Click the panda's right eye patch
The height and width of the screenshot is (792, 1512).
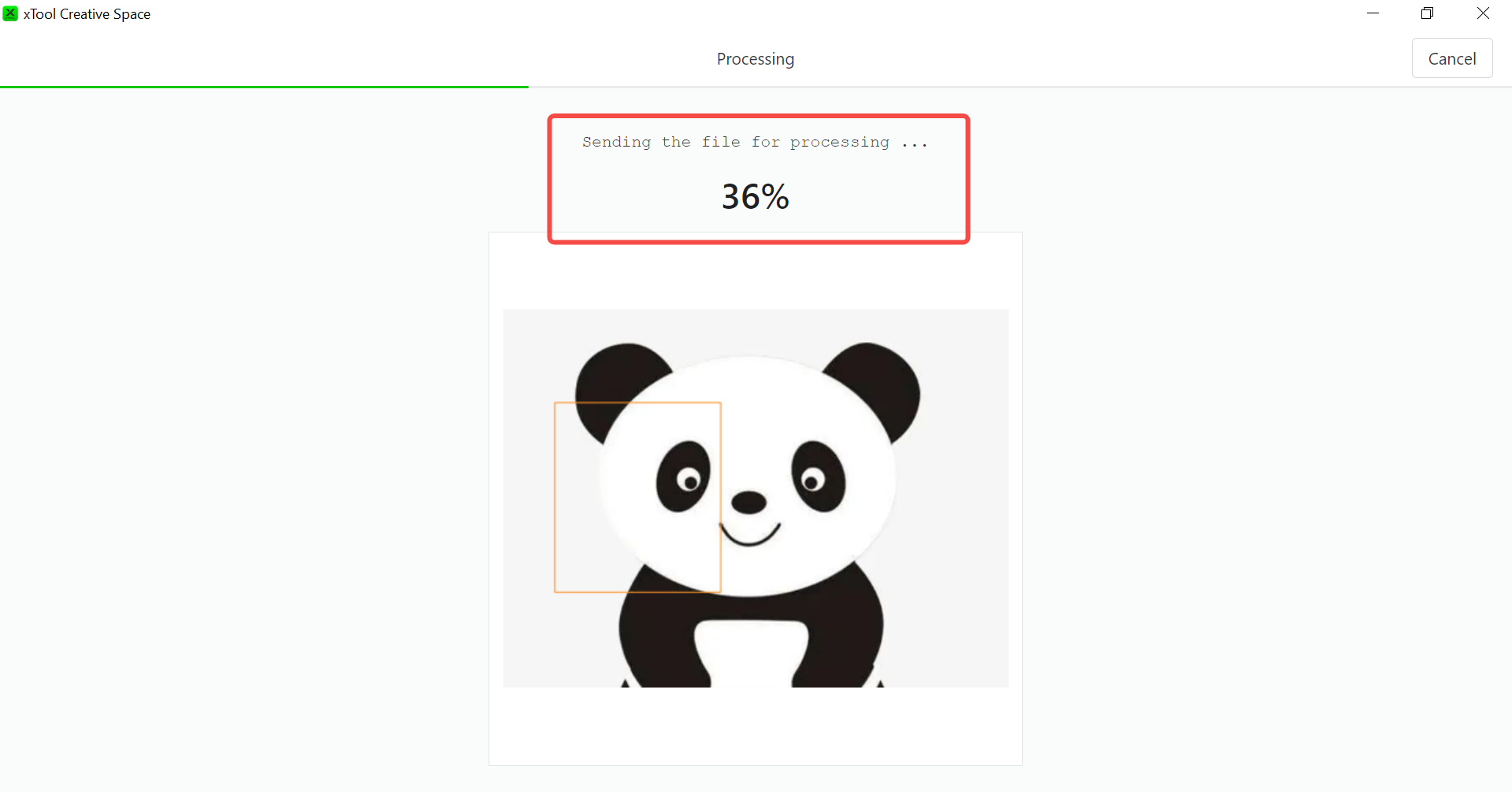819,476
